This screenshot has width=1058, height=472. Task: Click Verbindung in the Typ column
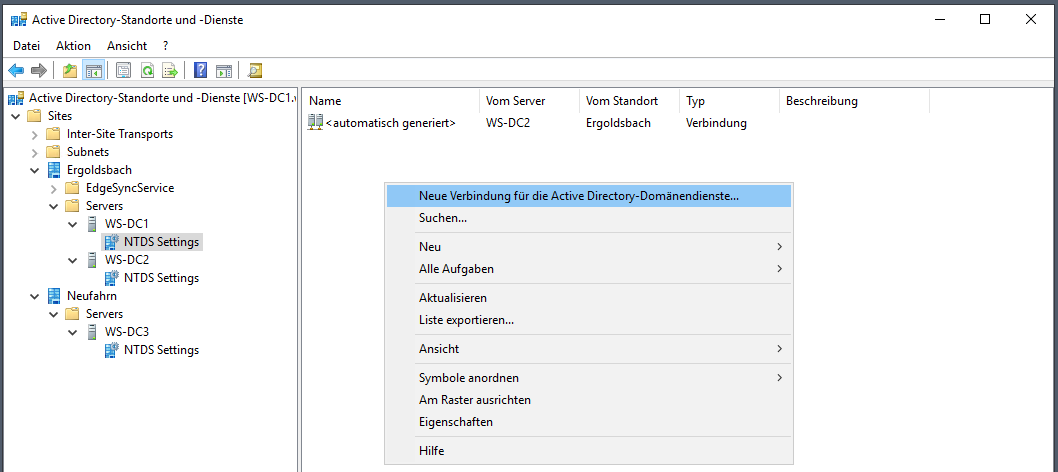pyautogui.click(x=717, y=123)
